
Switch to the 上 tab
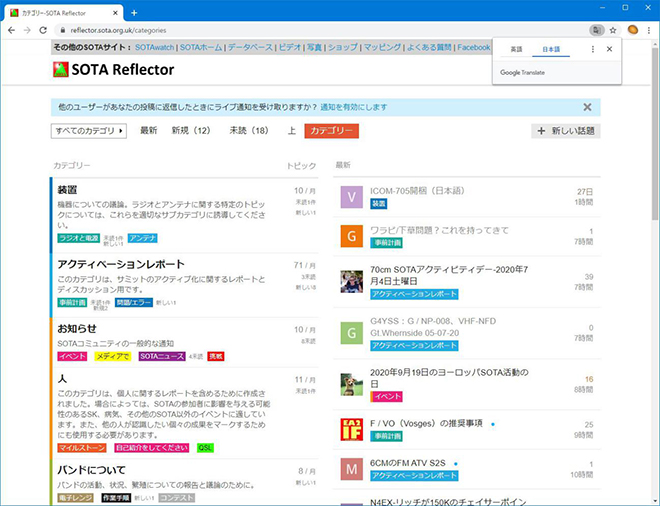pos(292,131)
